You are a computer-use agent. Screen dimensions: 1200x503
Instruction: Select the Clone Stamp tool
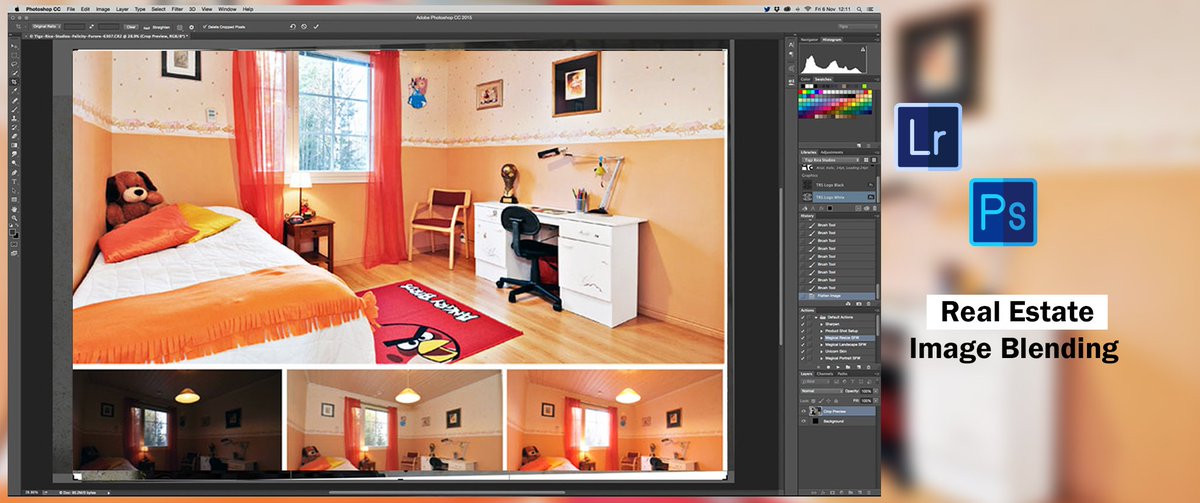15,117
